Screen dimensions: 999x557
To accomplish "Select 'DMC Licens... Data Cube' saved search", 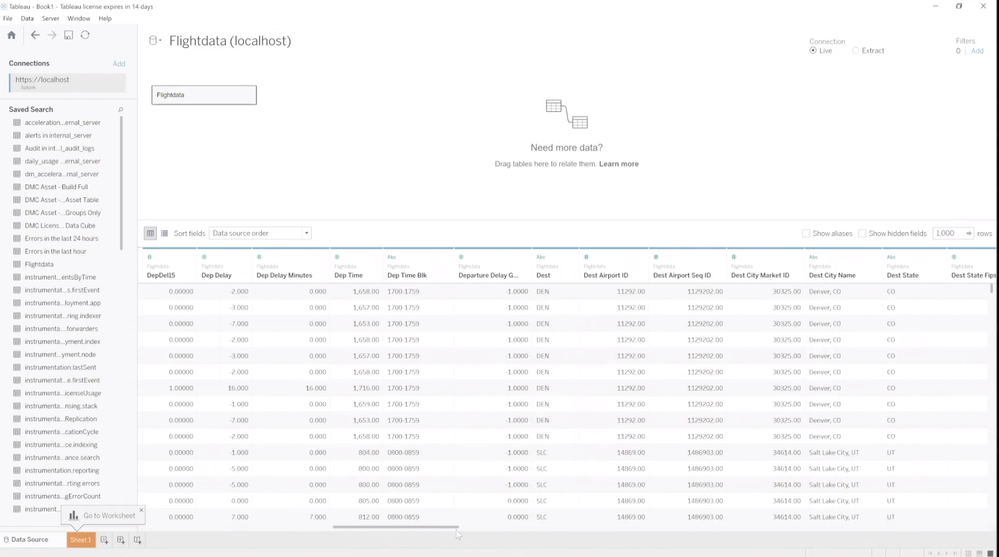I will [x=60, y=226].
